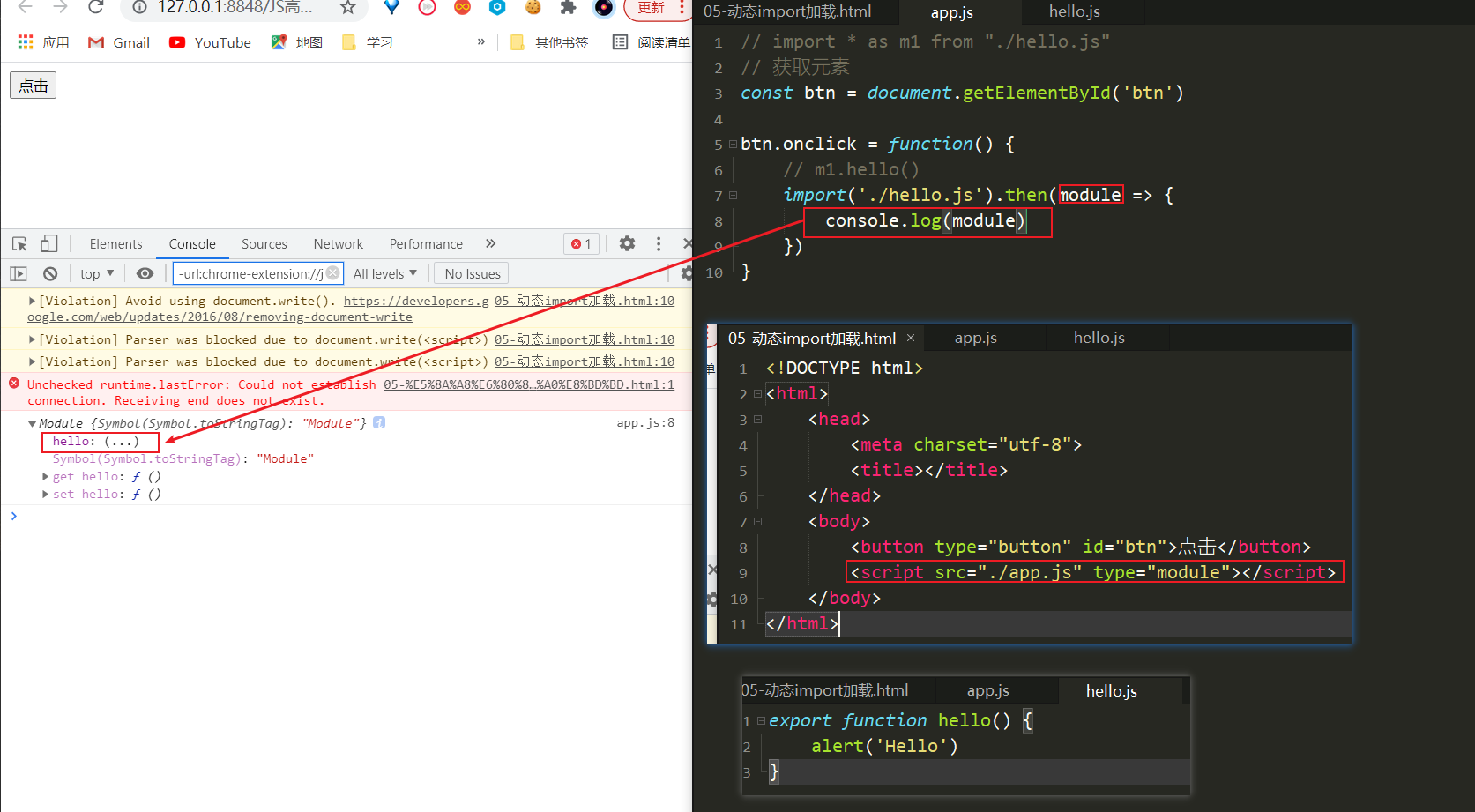Open the All levels log dropdown

pos(385,274)
